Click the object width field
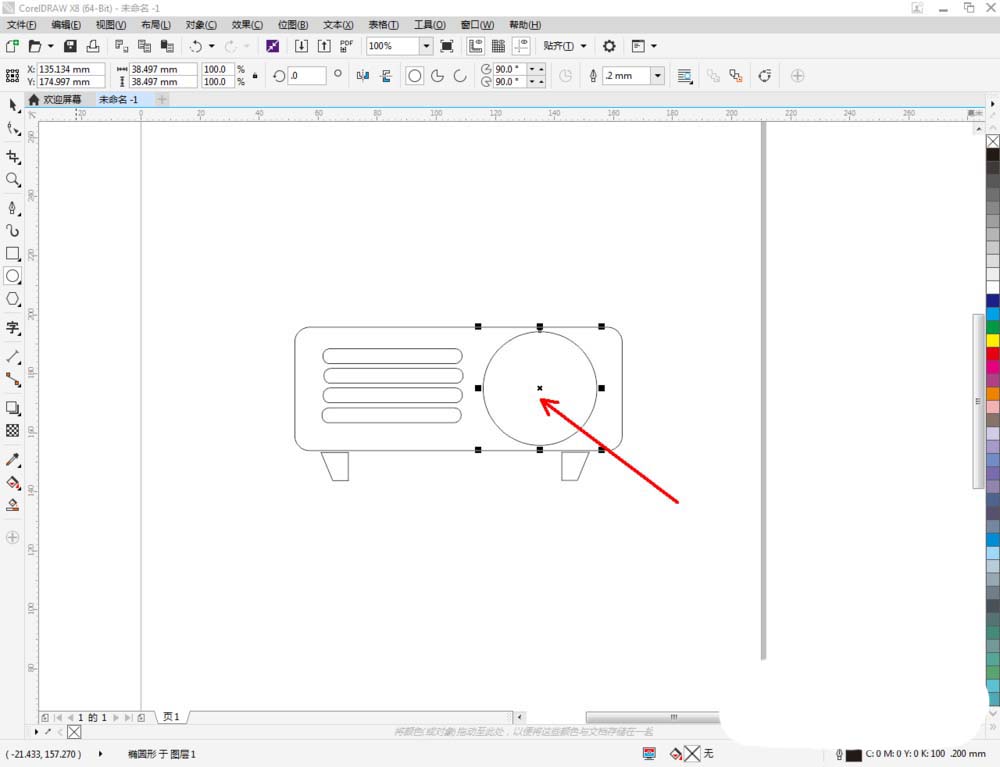Screen dimensions: 1000x767 (x=163, y=69)
